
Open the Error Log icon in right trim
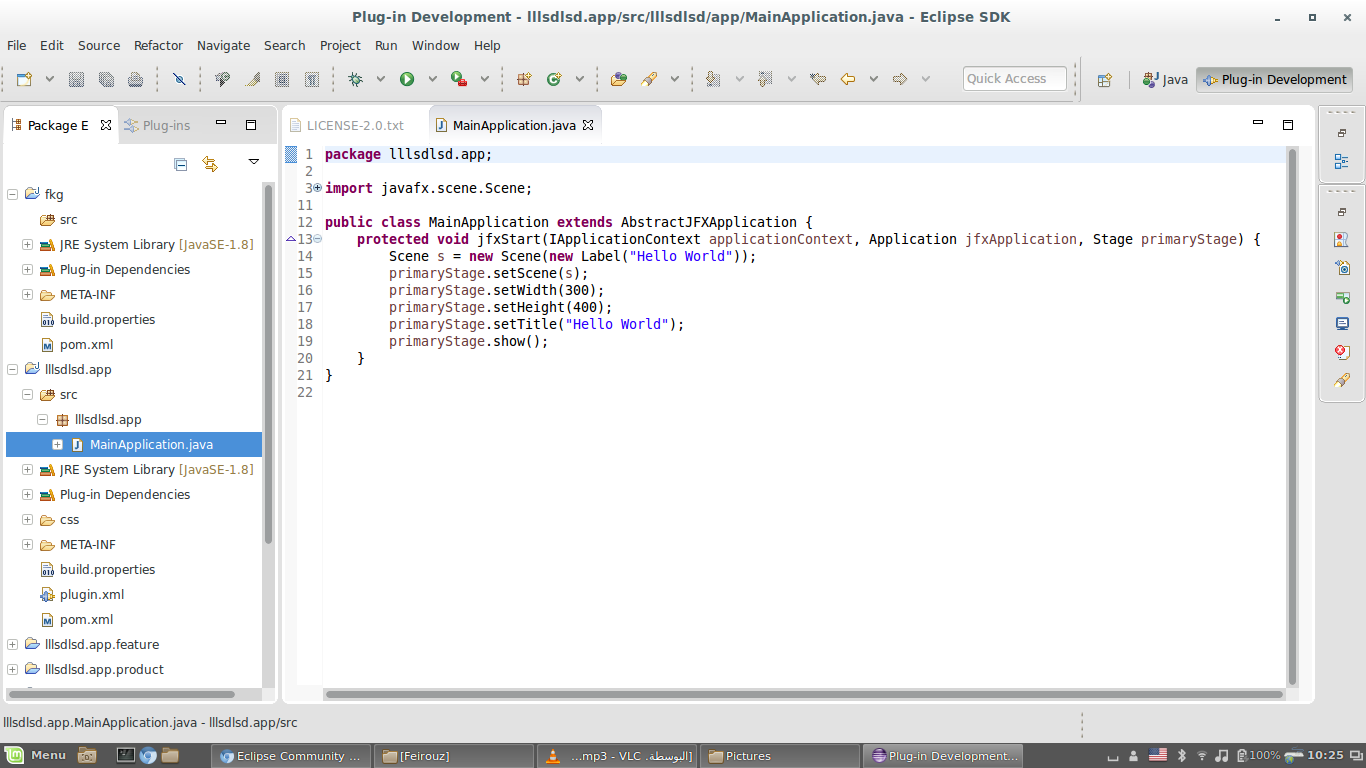click(1342, 352)
